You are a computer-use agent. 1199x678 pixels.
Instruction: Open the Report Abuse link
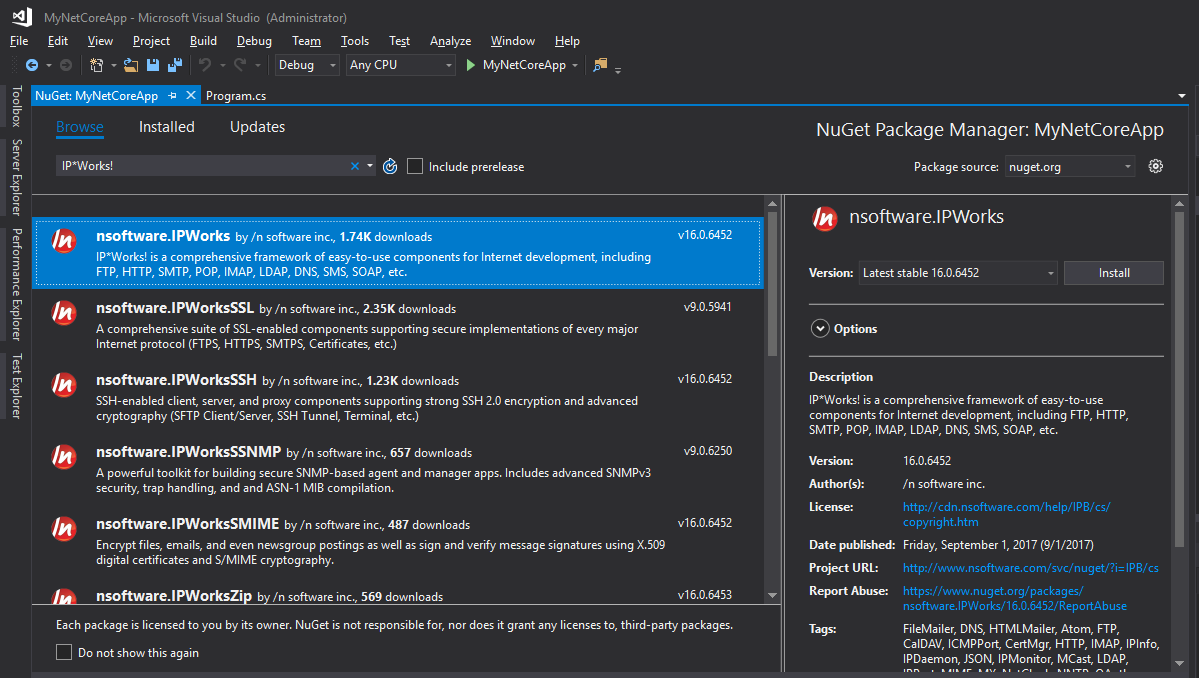coord(1015,599)
